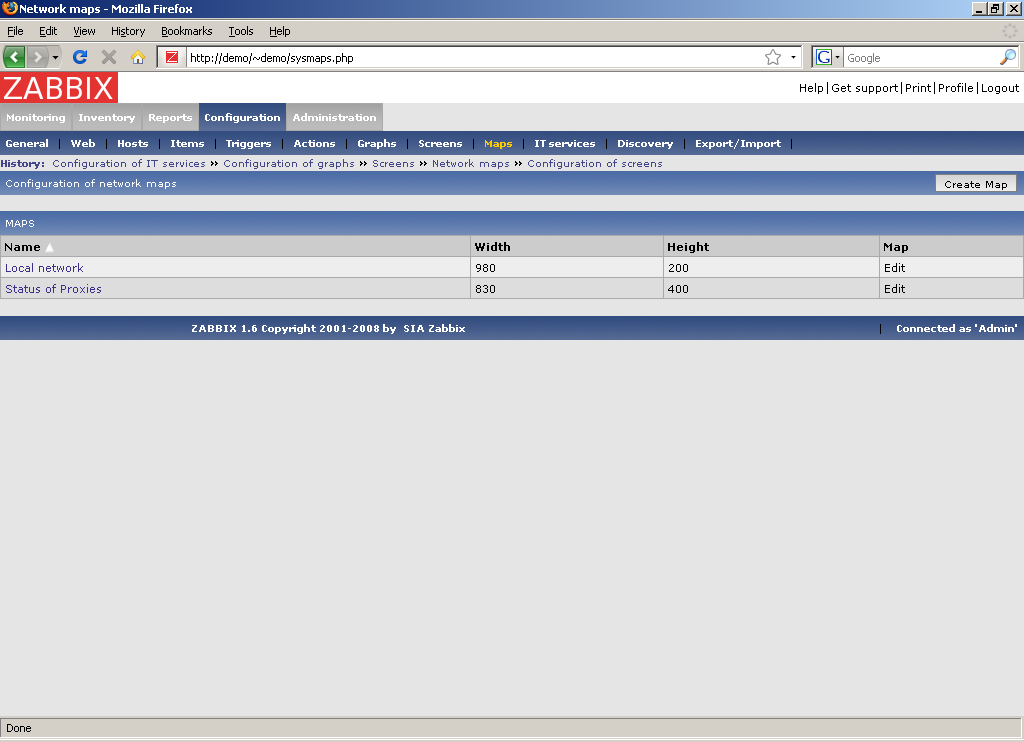Viewport: 1024px width, 742px height.
Task: Open the Local network map link
Action: click(44, 268)
